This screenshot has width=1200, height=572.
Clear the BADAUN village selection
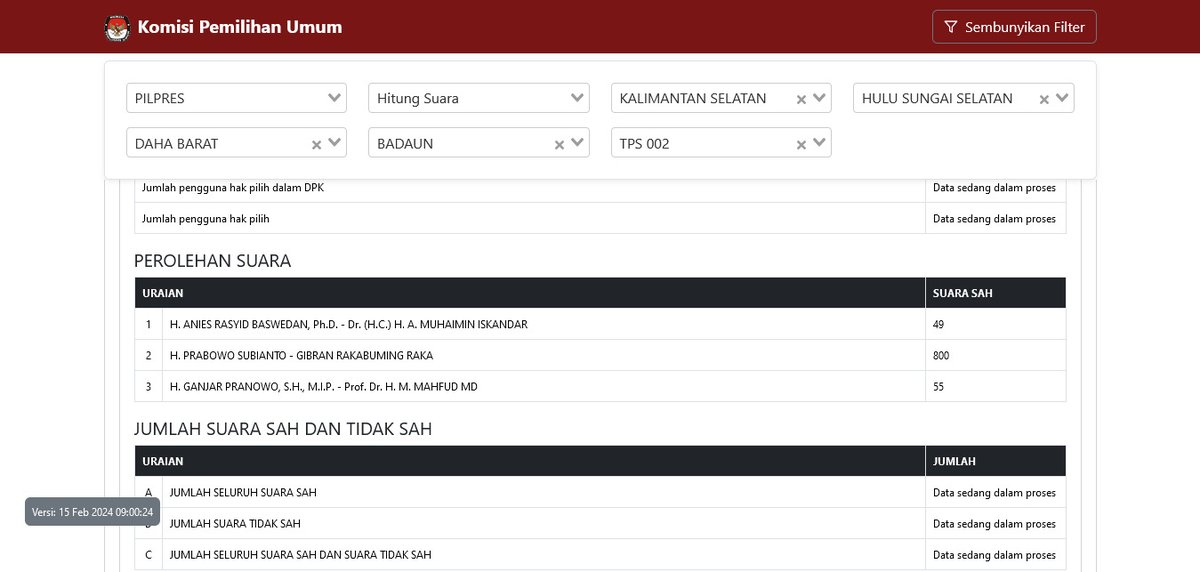coord(559,144)
